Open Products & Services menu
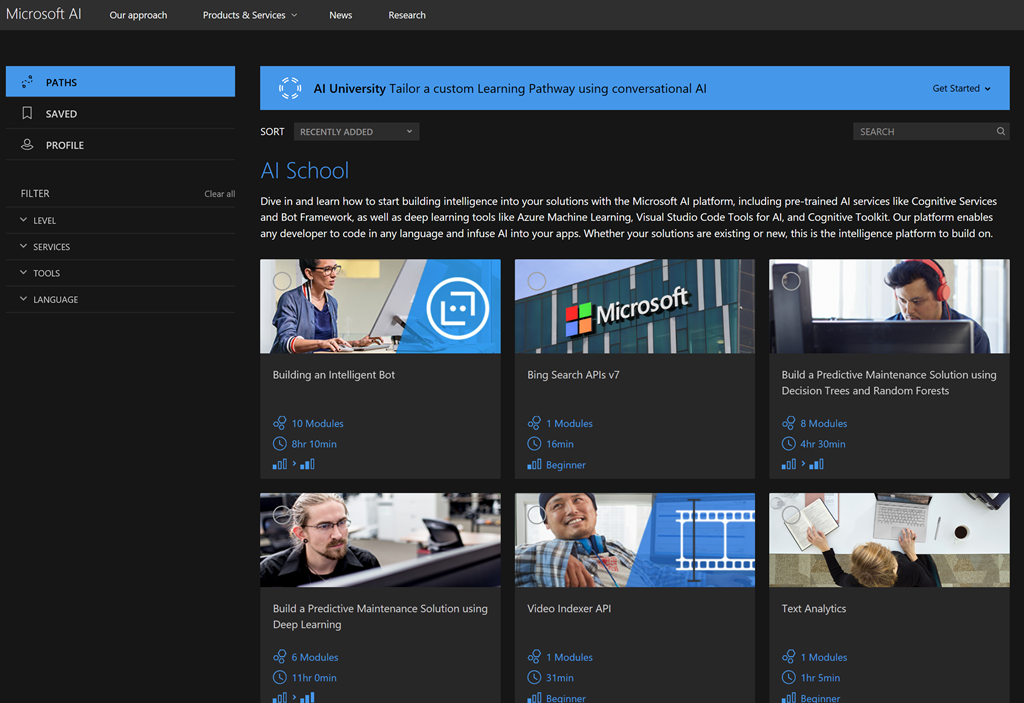This screenshot has height=703, width=1024. [249, 15]
